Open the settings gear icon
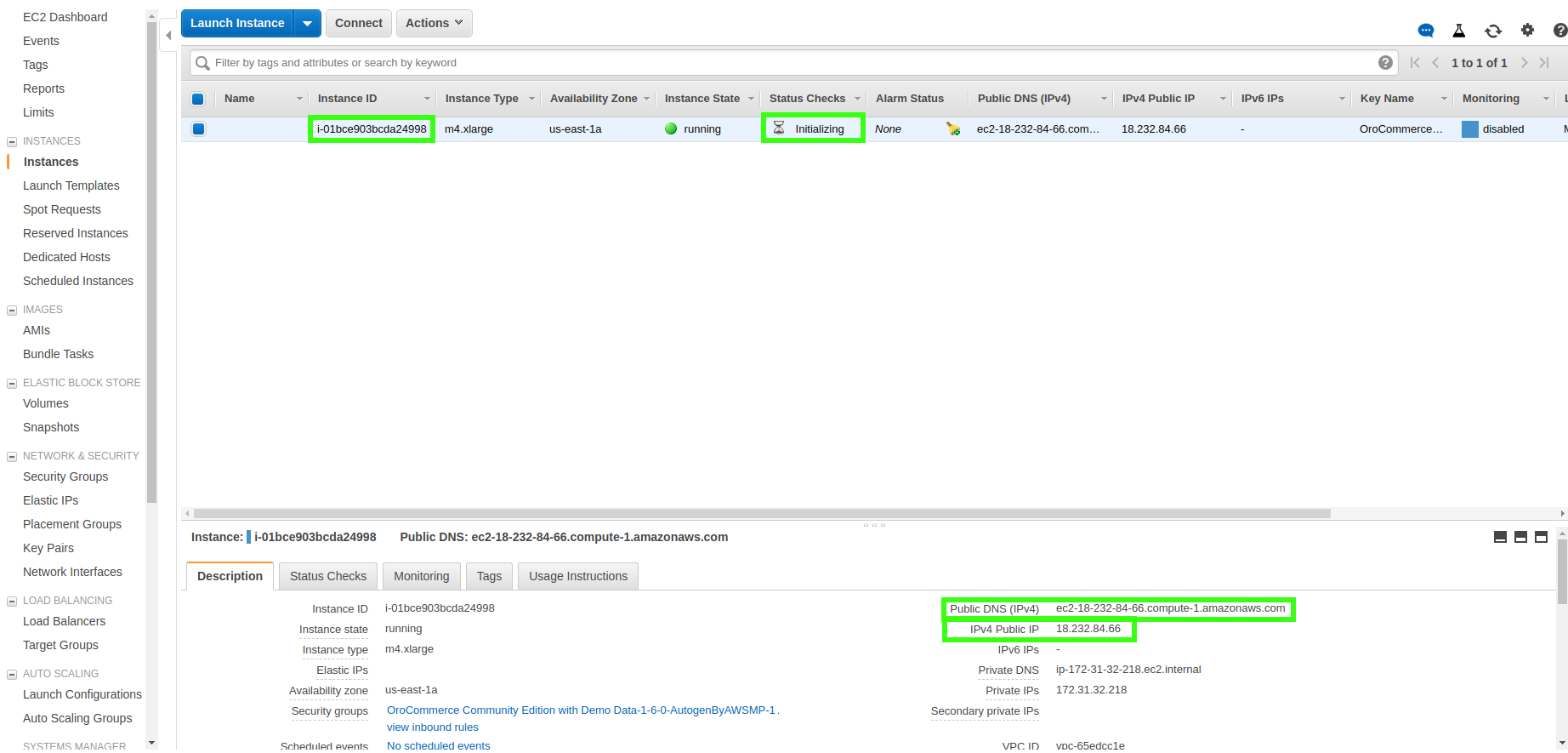The height and width of the screenshot is (753, 1568). point(1527,31)
